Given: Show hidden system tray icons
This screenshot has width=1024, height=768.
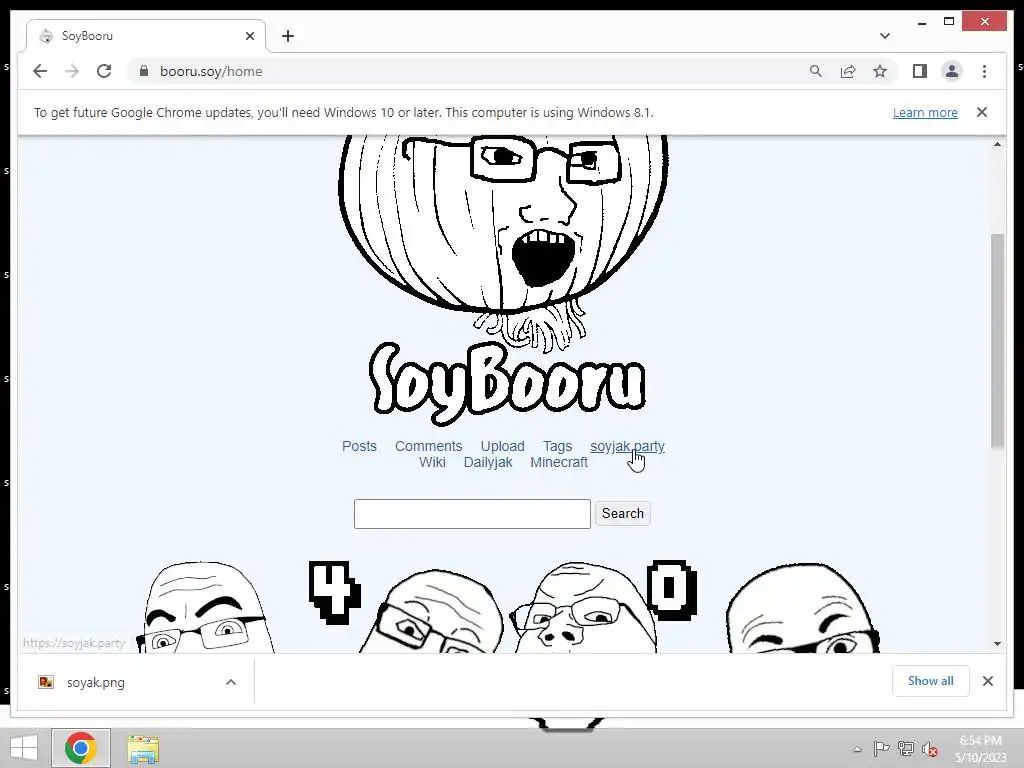Looking at the screenshot, I should point(857,750).
